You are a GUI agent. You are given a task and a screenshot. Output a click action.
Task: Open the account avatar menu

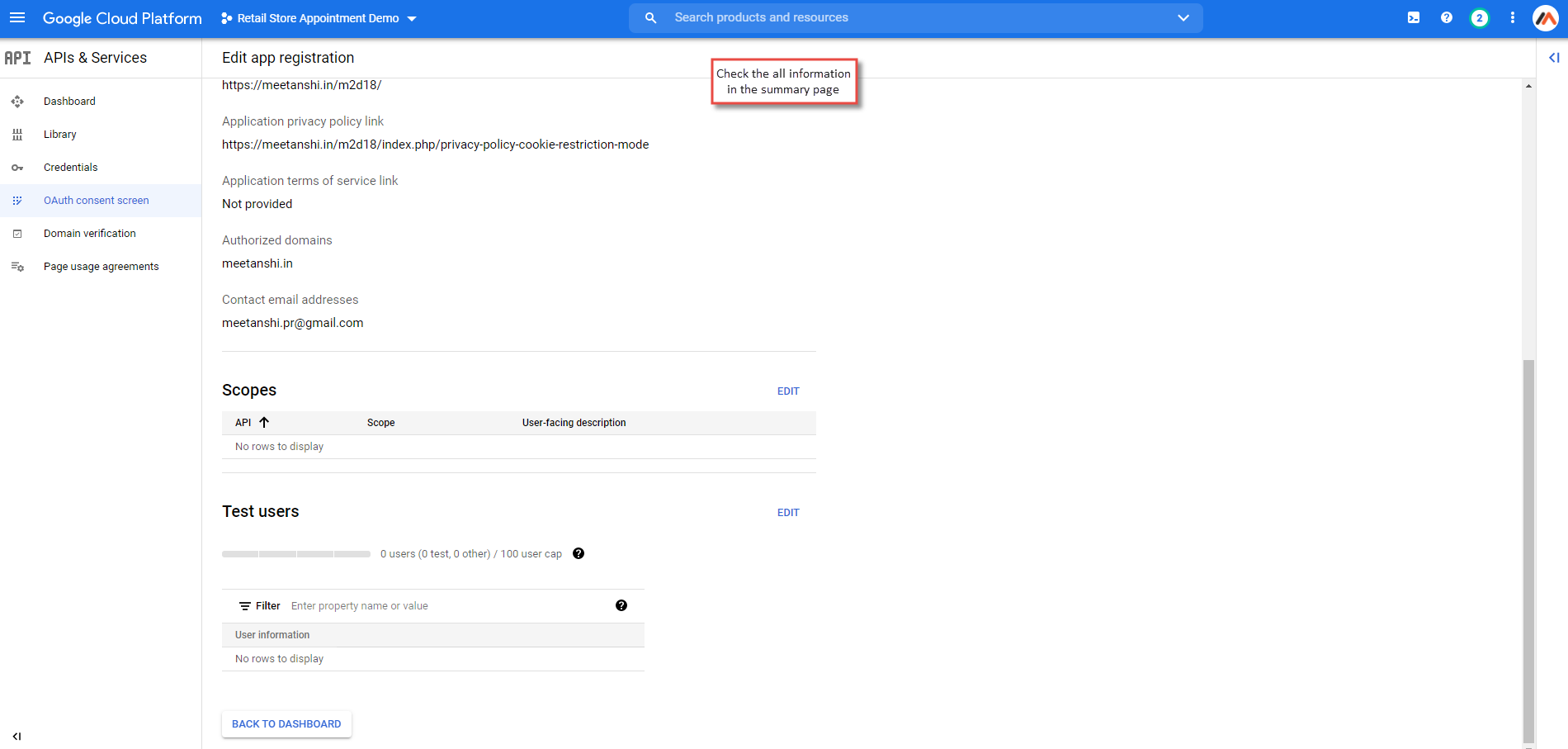click(1545, 17)
